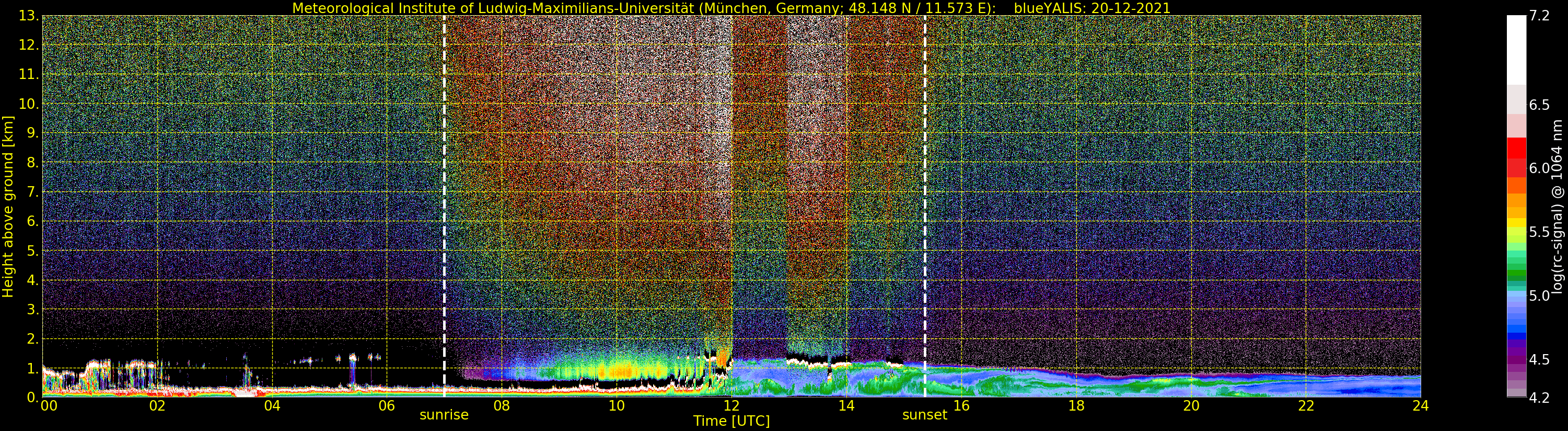Click the '10.' tick on the height axis
Screen dimensions: 1568x431
point(29,104)
